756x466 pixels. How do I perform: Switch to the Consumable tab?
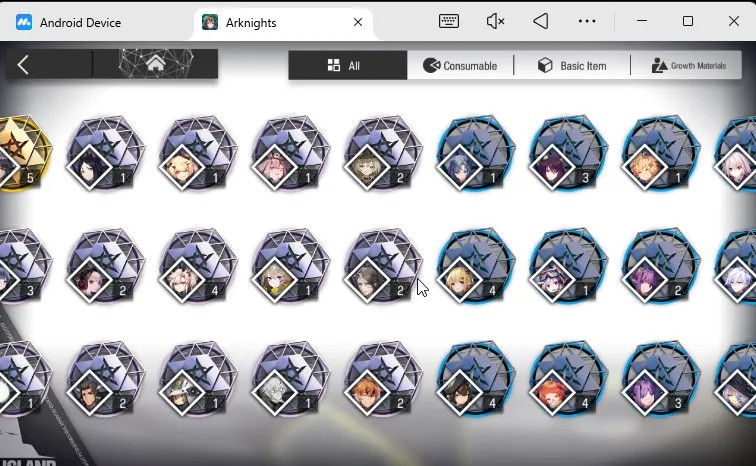tap(460, 65)
